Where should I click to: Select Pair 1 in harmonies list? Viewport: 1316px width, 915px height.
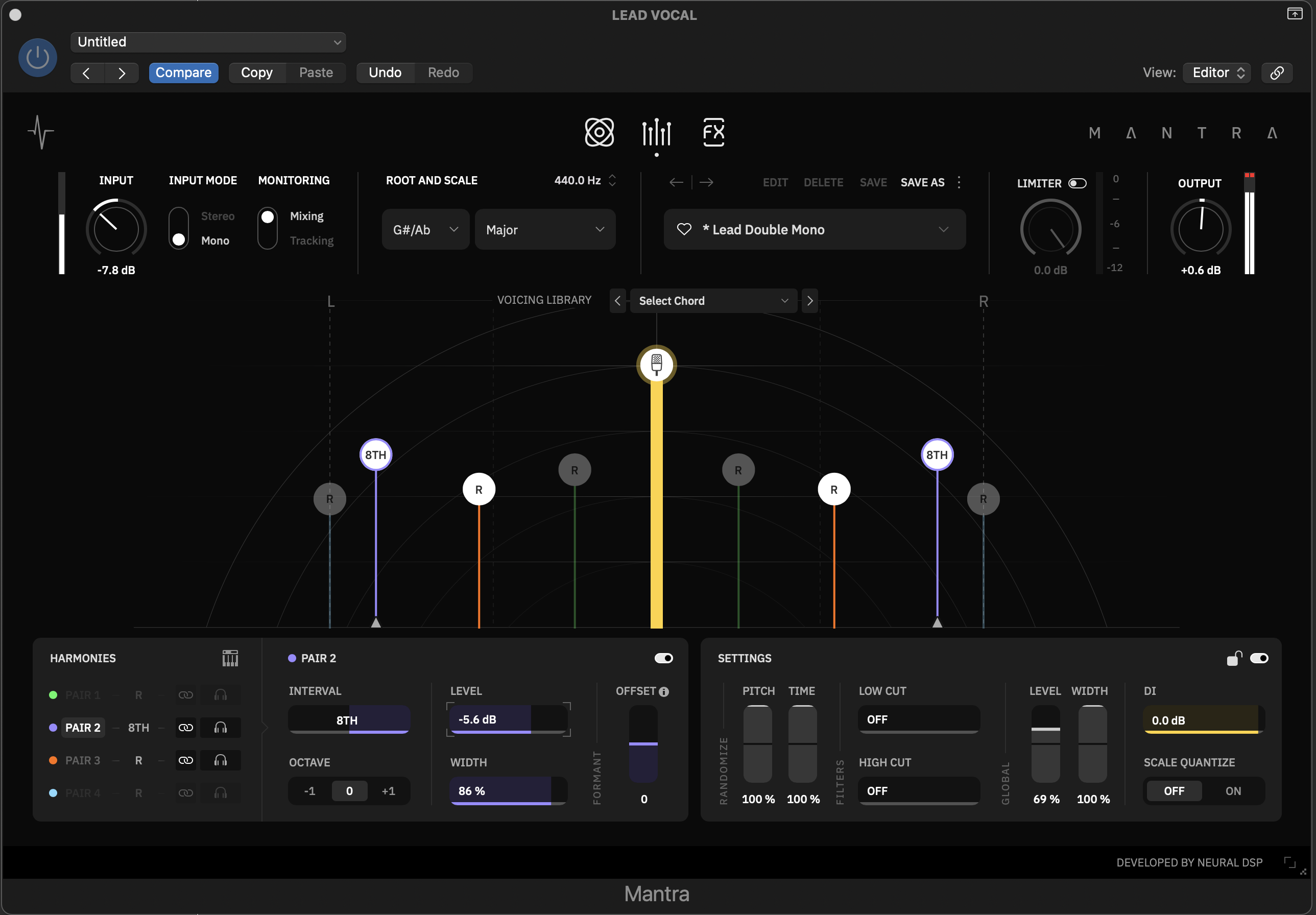pos(83,695)
